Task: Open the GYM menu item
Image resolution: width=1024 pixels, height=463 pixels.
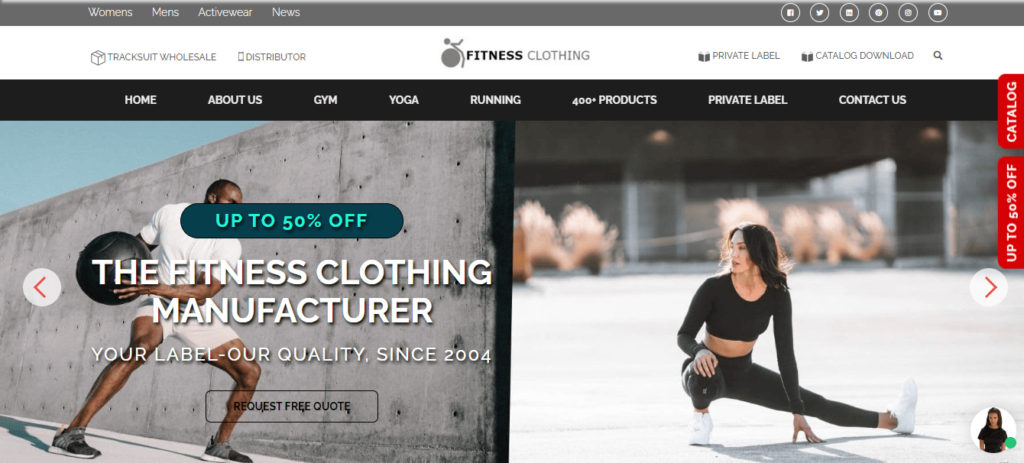Action: 325,100
